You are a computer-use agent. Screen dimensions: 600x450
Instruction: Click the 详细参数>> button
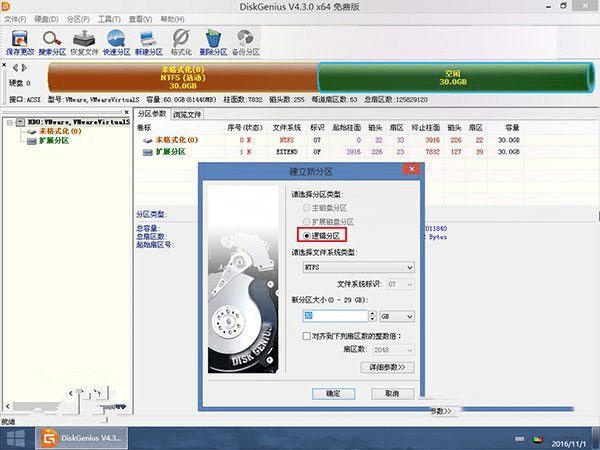click(388, 367)
